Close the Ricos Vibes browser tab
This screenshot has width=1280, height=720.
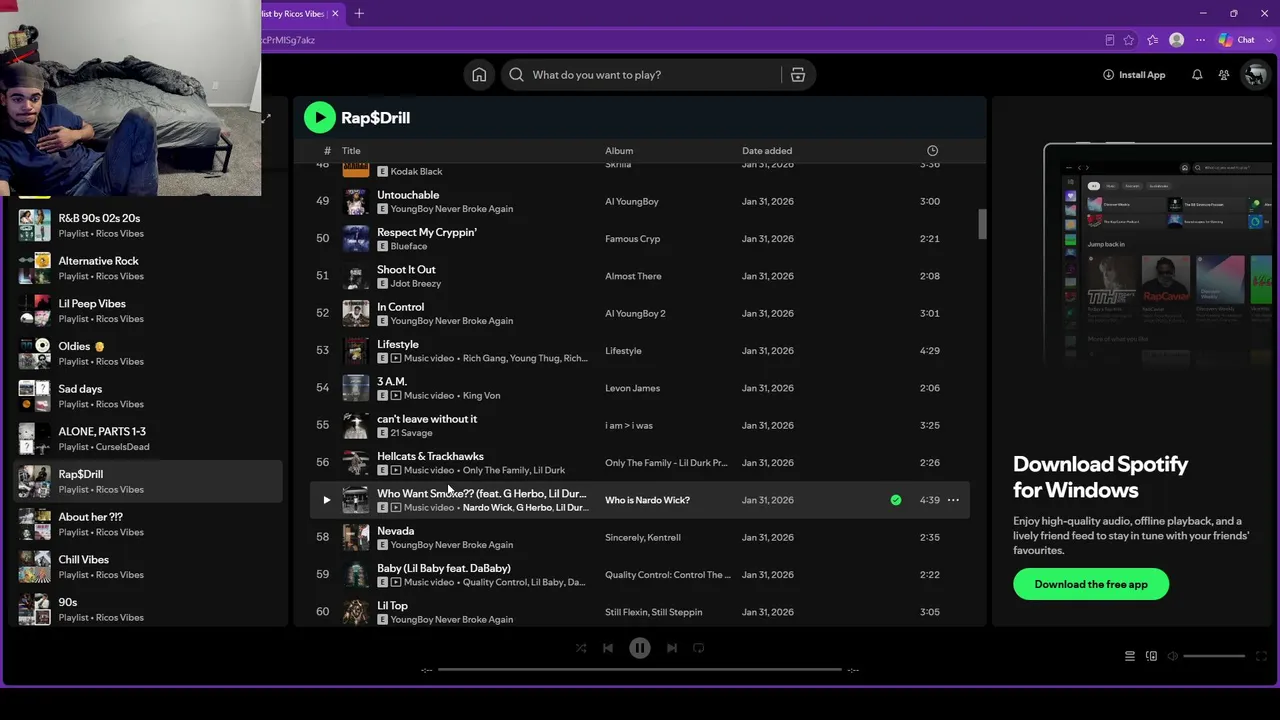335,13
